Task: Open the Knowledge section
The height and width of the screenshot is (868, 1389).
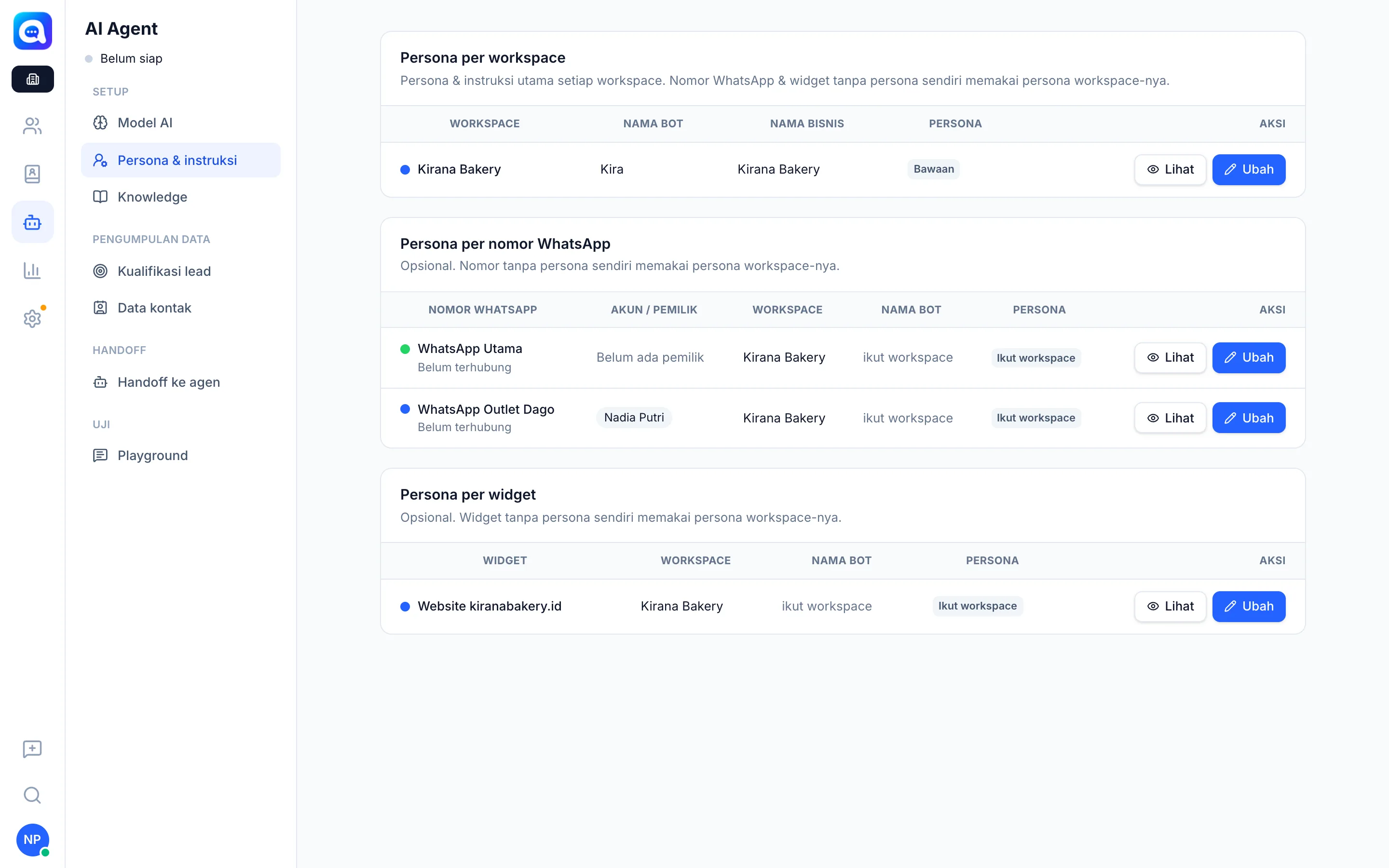Action: [181, 197]
